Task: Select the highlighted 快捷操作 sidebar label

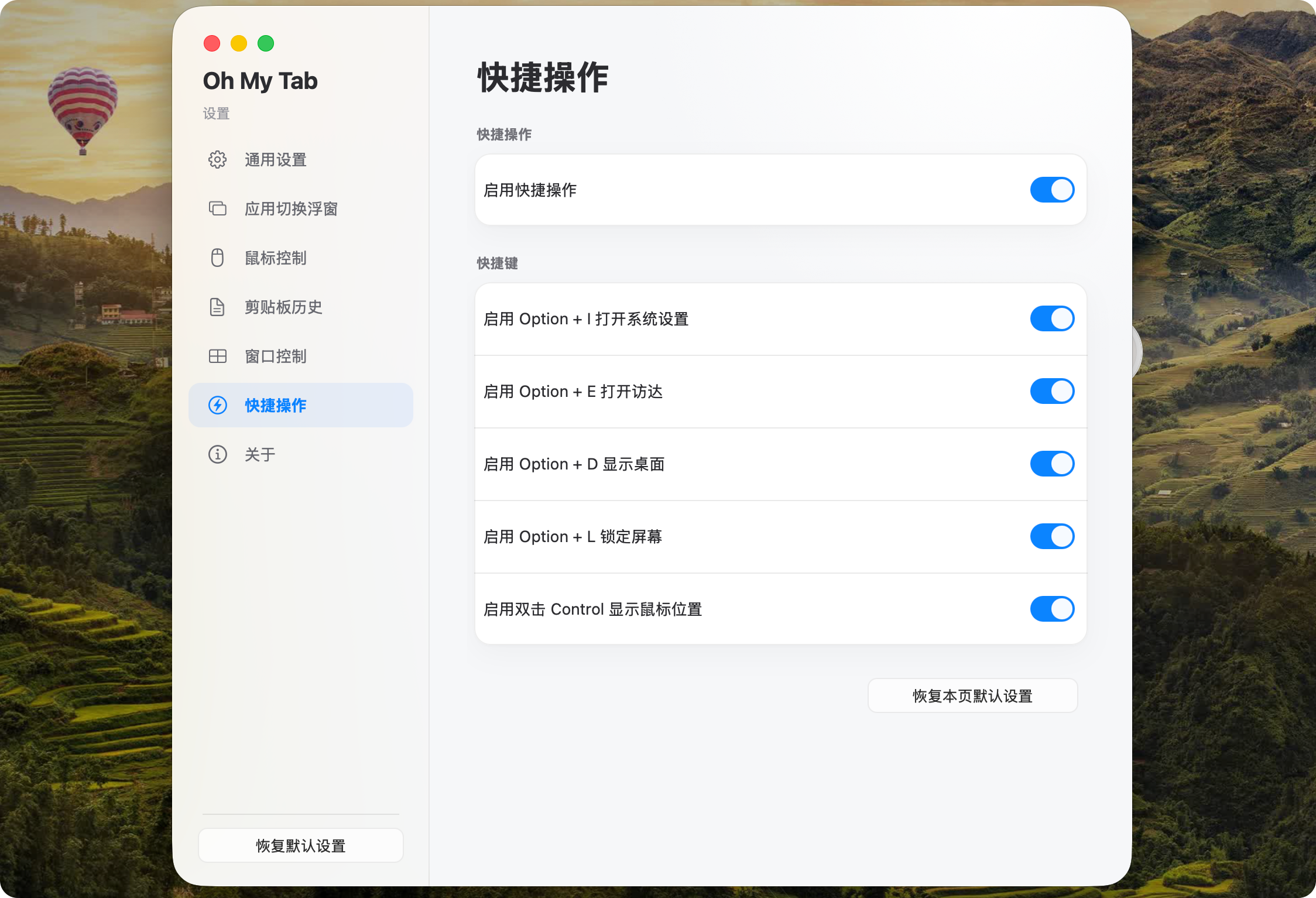Action: tap(276, 406)
